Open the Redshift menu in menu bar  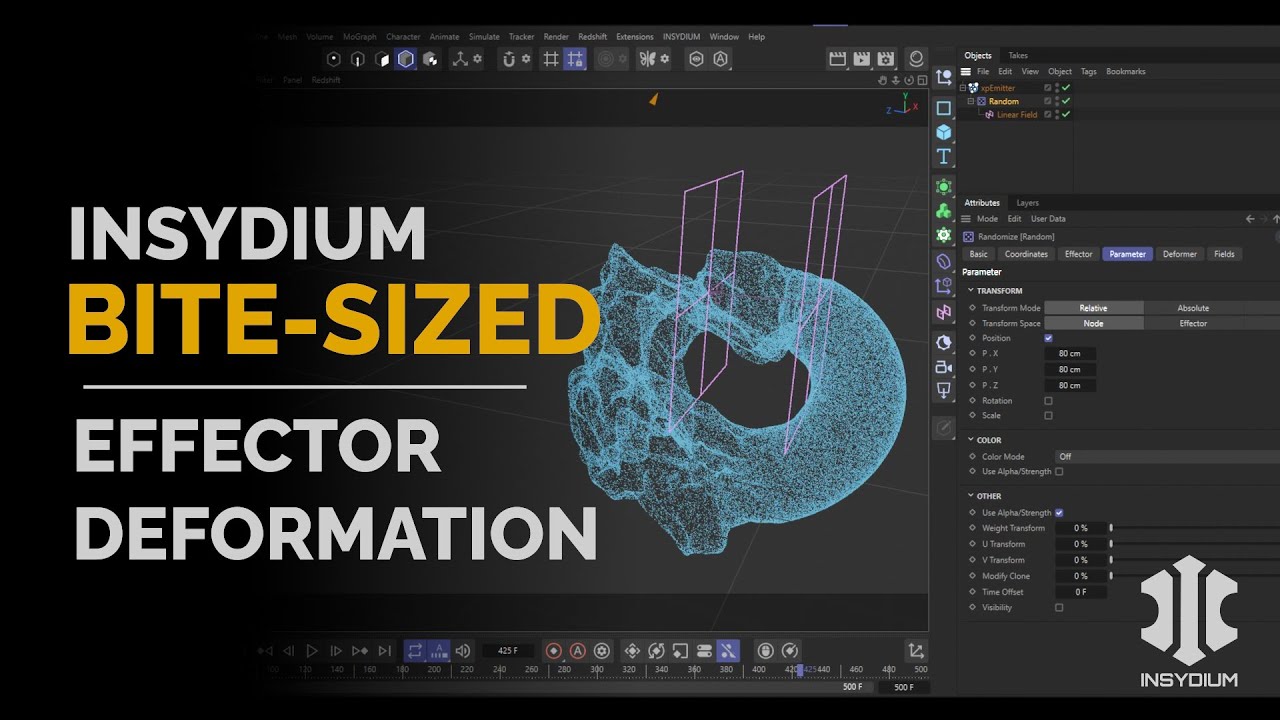[593, 37]
